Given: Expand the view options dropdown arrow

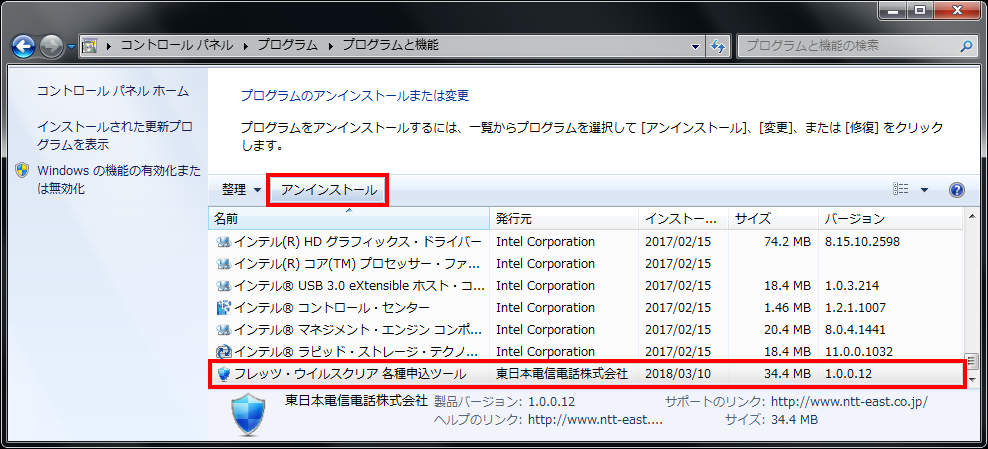Looking at the screenshot, I should 924,190.
